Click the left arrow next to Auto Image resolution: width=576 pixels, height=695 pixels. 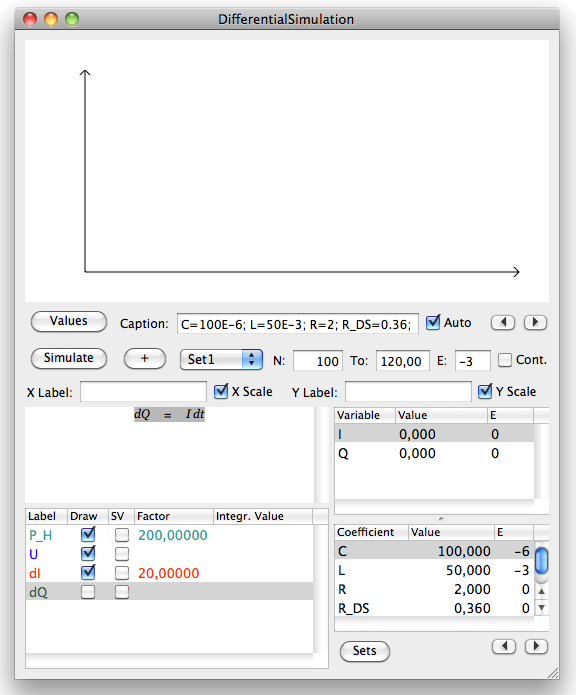[503, 322]
